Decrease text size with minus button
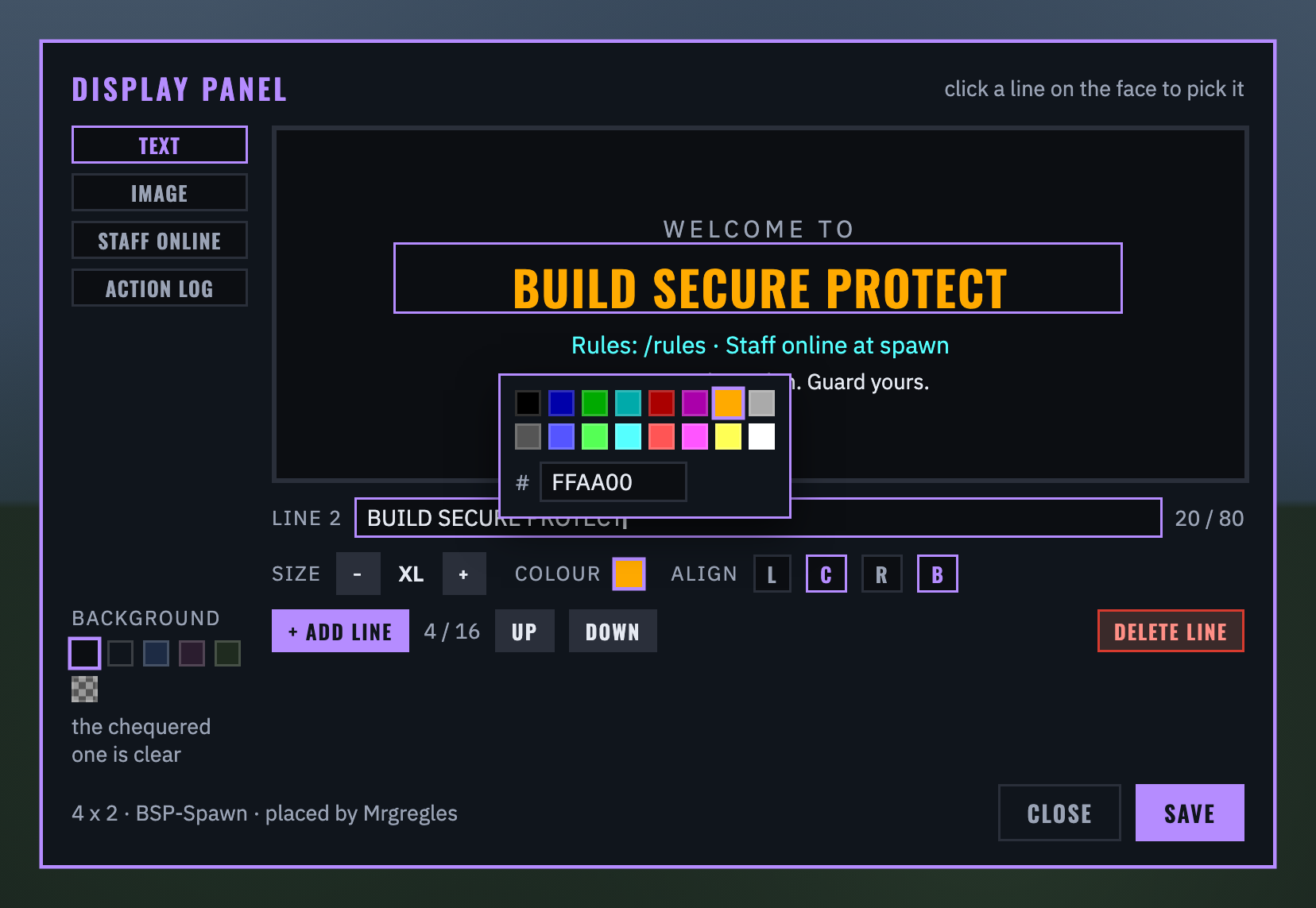This screenshot has width=1316, height=908. coord(358,574)
